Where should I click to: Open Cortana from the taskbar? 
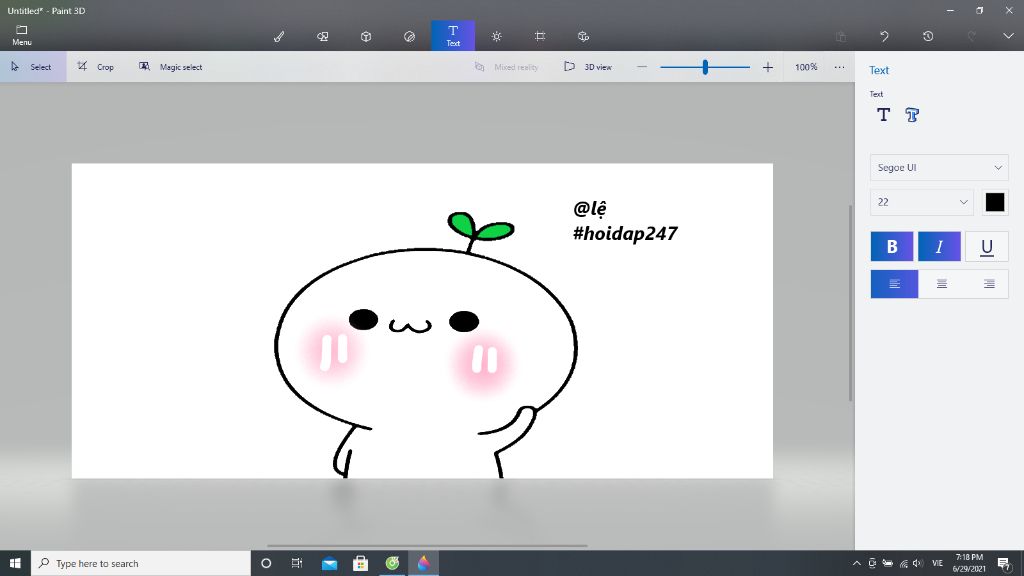point(266,563)
